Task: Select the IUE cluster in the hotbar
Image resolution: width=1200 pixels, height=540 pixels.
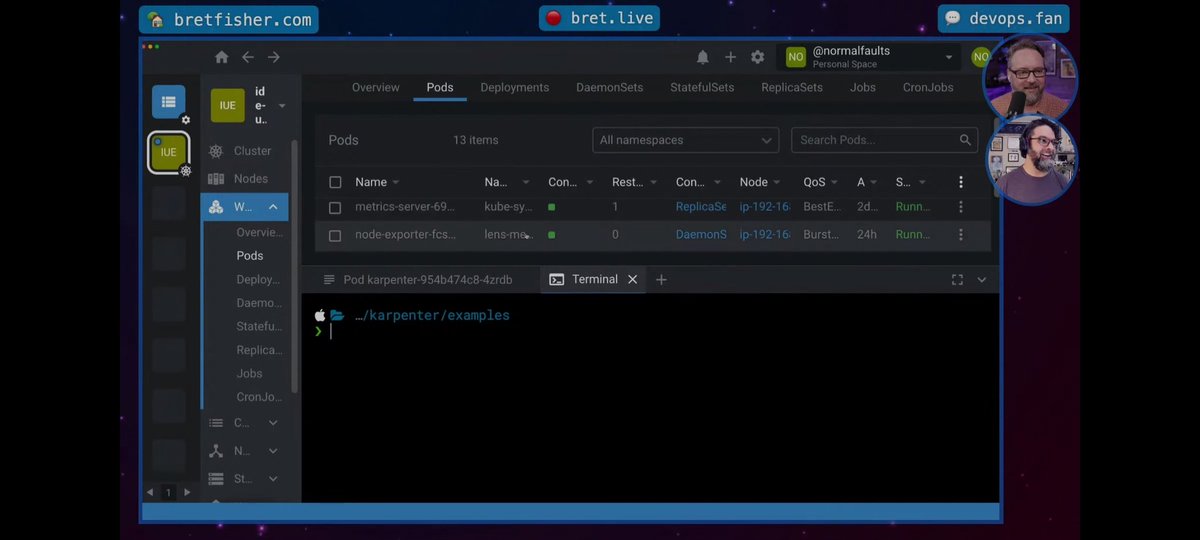Action: (x=168, y=152)
